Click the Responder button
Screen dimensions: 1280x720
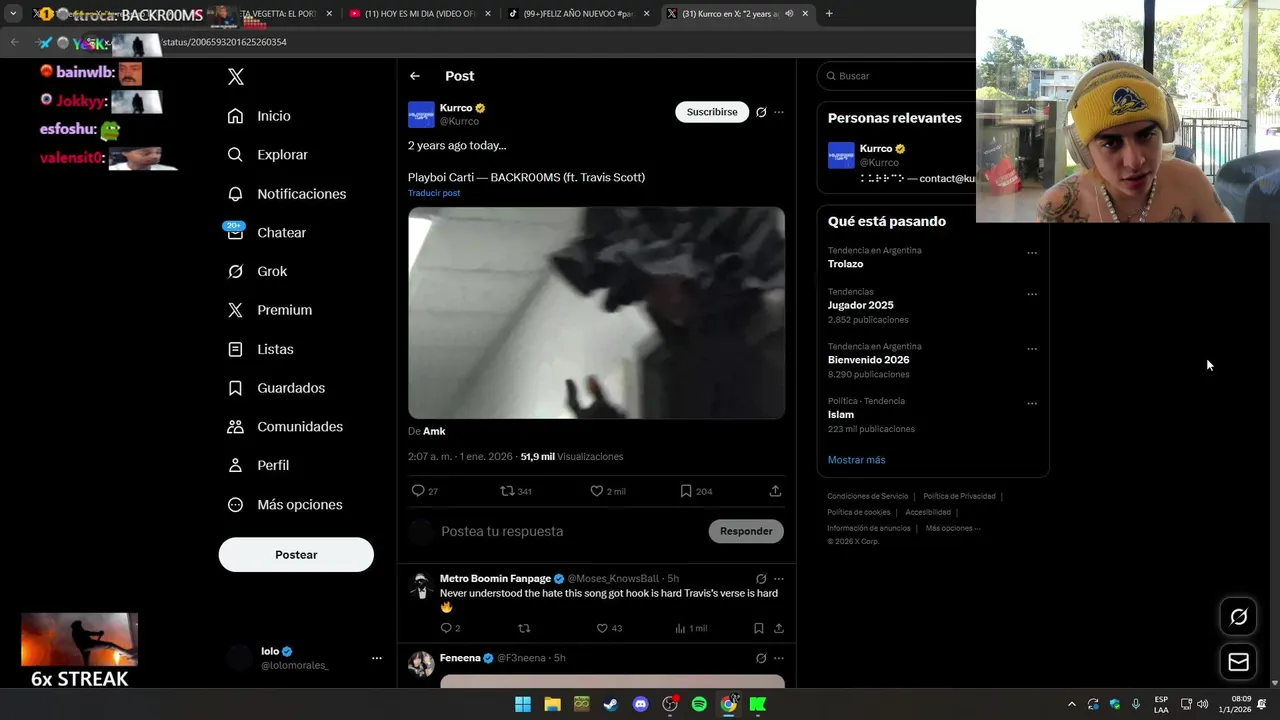(x=746, y=531)
